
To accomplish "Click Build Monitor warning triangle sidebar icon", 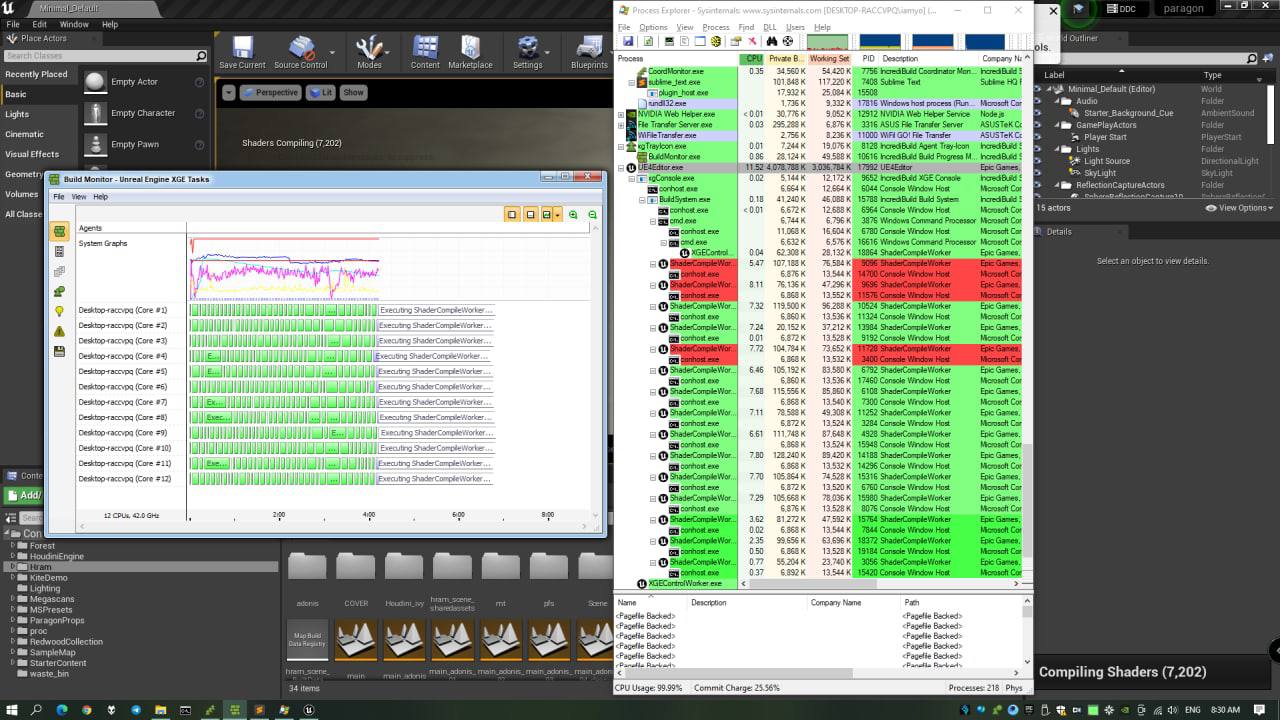I will click(59, 331).
